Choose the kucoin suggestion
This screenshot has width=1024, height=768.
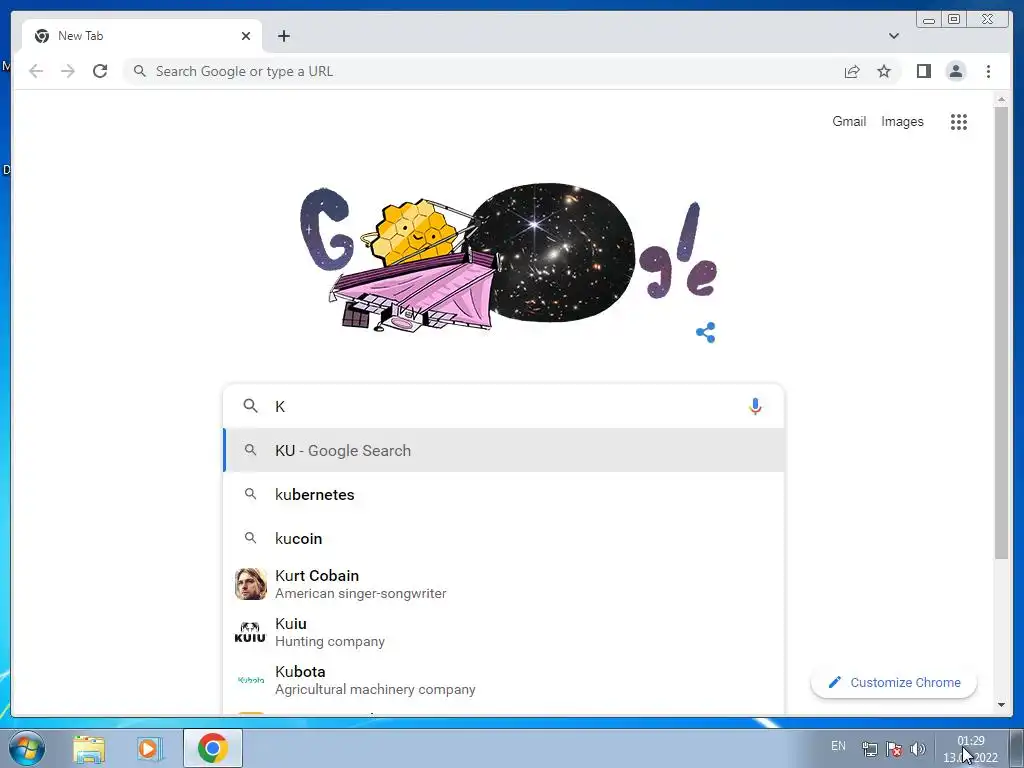point(504,538)
